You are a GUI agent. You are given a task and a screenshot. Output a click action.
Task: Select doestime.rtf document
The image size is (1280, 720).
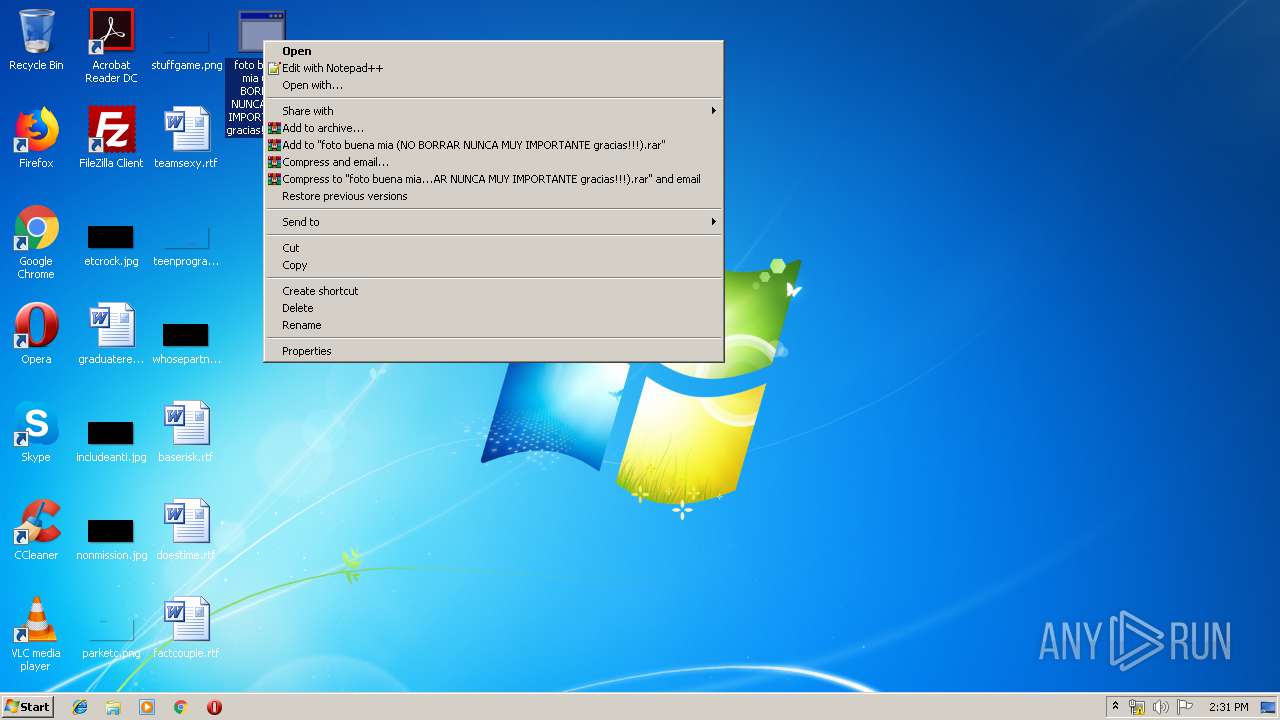tap(186, 530)
